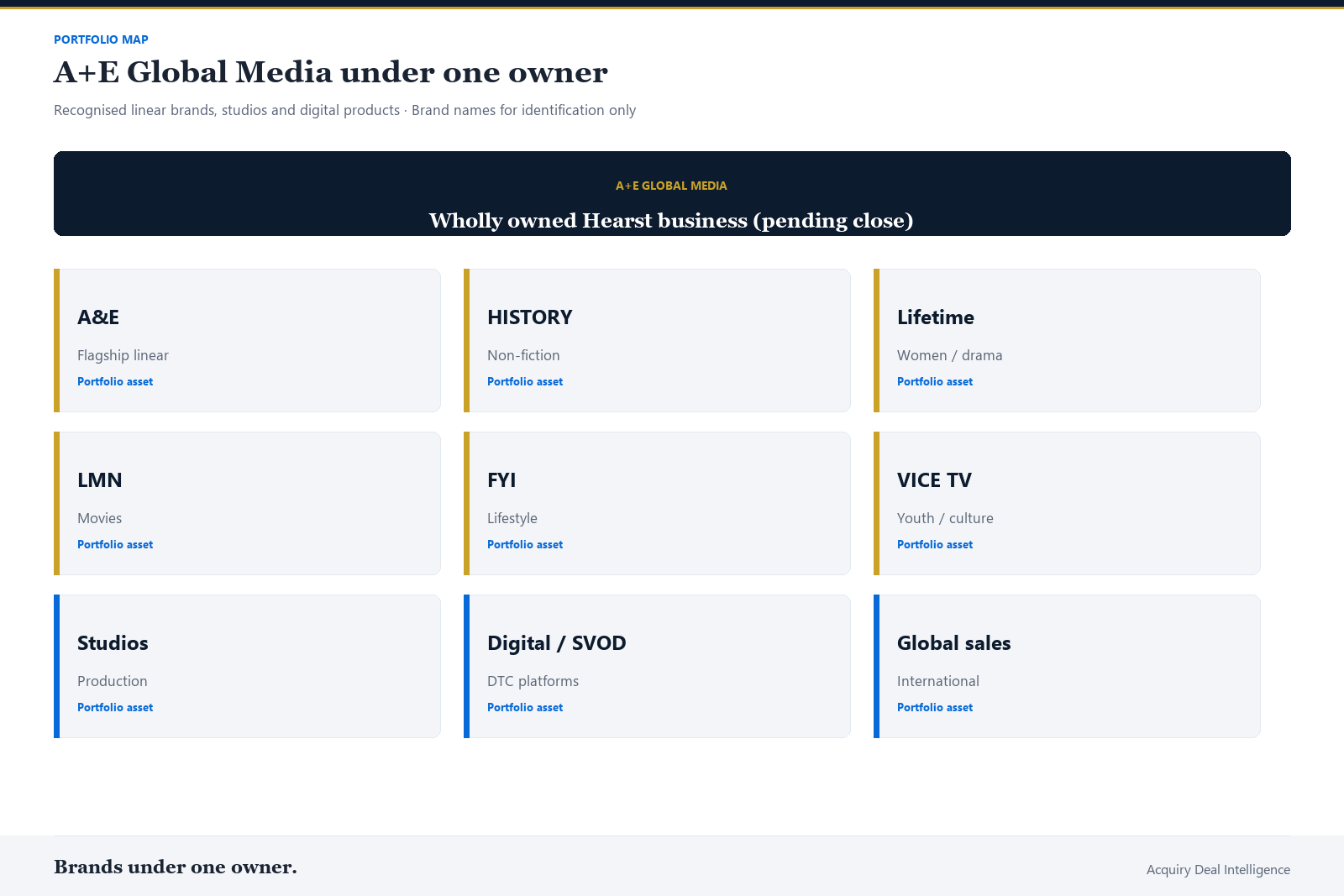1344x896 pixels.
Task: Click 'Portfolio asset' link in Lifetime card
Action: click(x=935, y=381)
